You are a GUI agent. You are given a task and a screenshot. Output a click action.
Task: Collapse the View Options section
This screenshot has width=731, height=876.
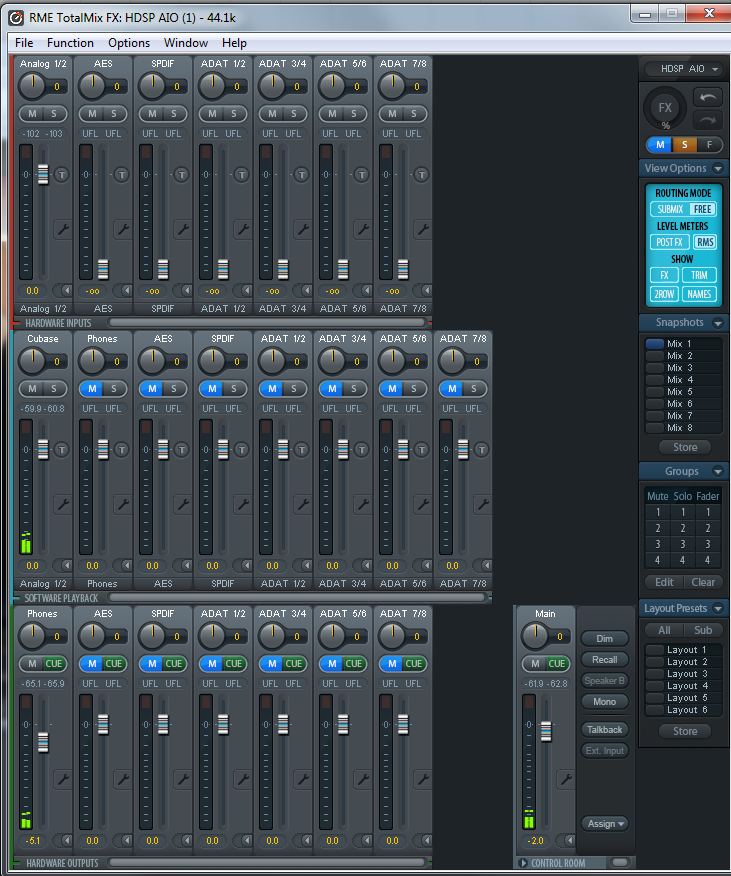[719, 168]
